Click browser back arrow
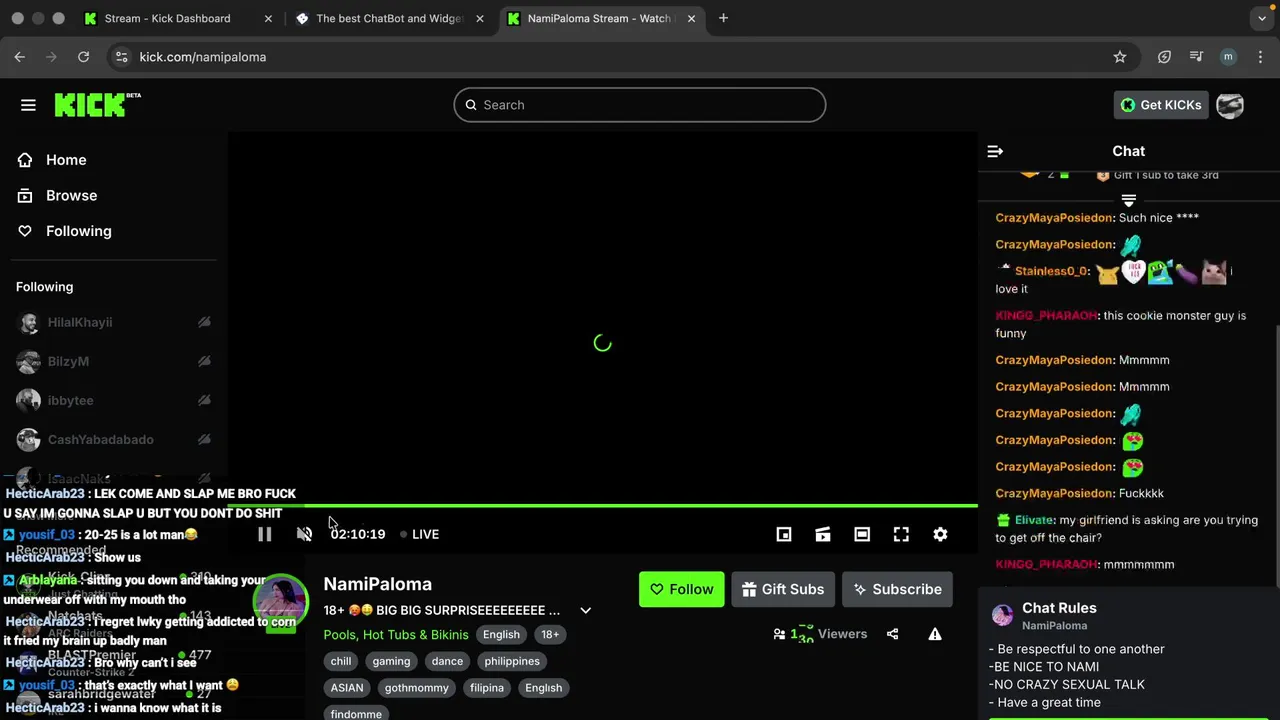The height and width of the screenshot is (720, 1280). [20, 57]
